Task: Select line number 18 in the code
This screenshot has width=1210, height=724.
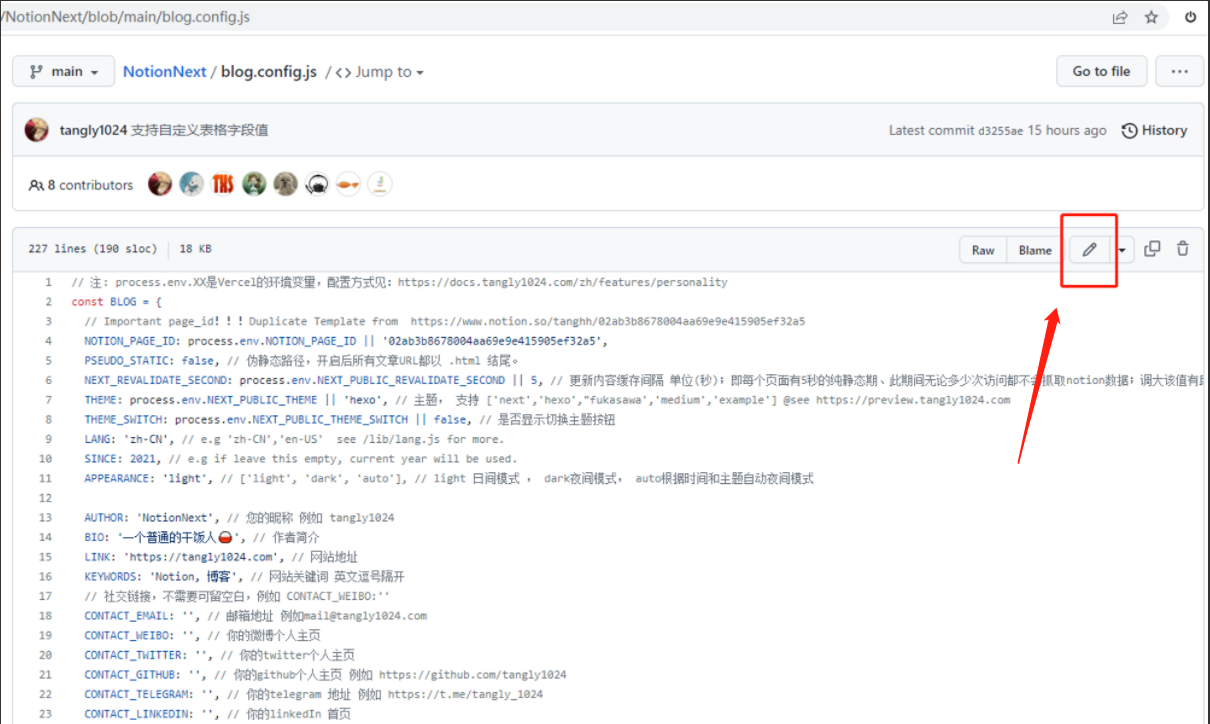Action: click(x=44, y=616)
